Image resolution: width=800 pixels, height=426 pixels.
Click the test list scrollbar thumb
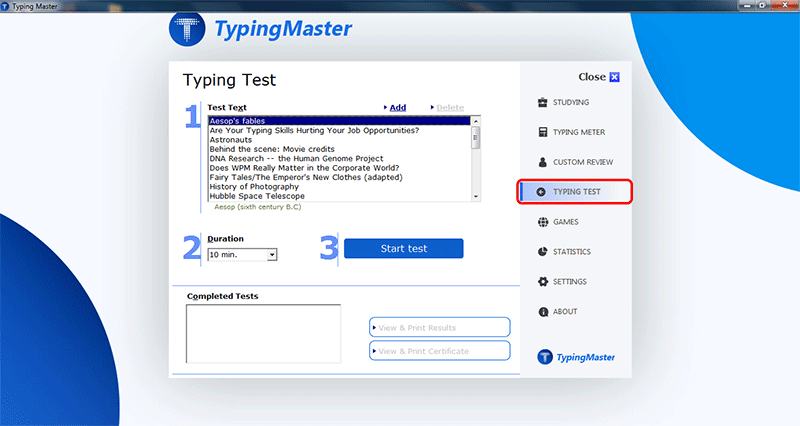(476, 138)
